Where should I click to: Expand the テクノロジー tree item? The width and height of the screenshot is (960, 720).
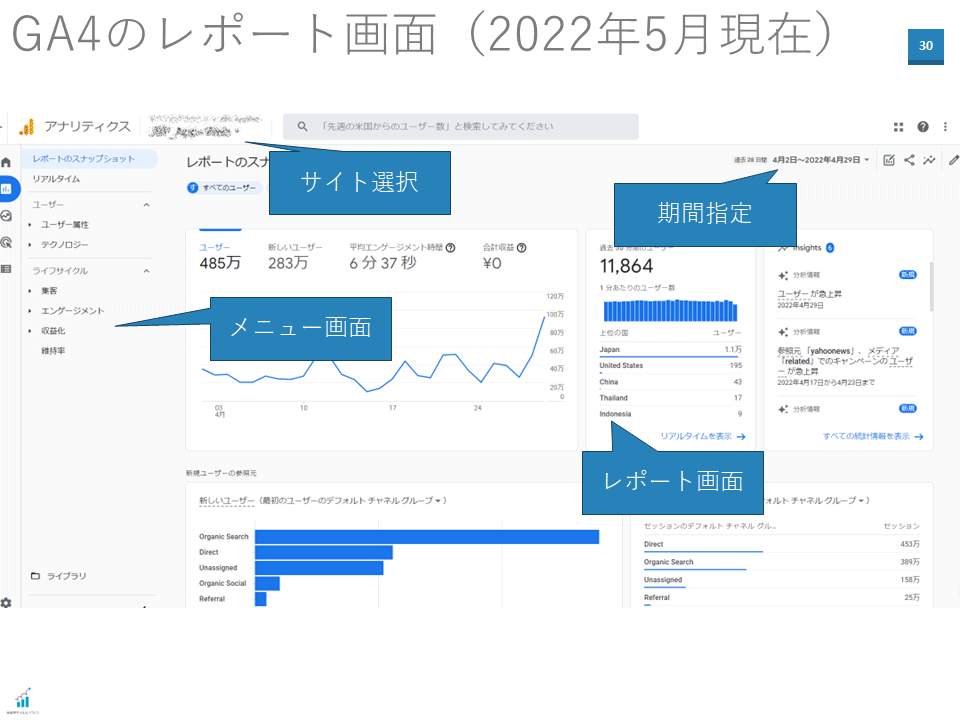(x=30, y=245)
